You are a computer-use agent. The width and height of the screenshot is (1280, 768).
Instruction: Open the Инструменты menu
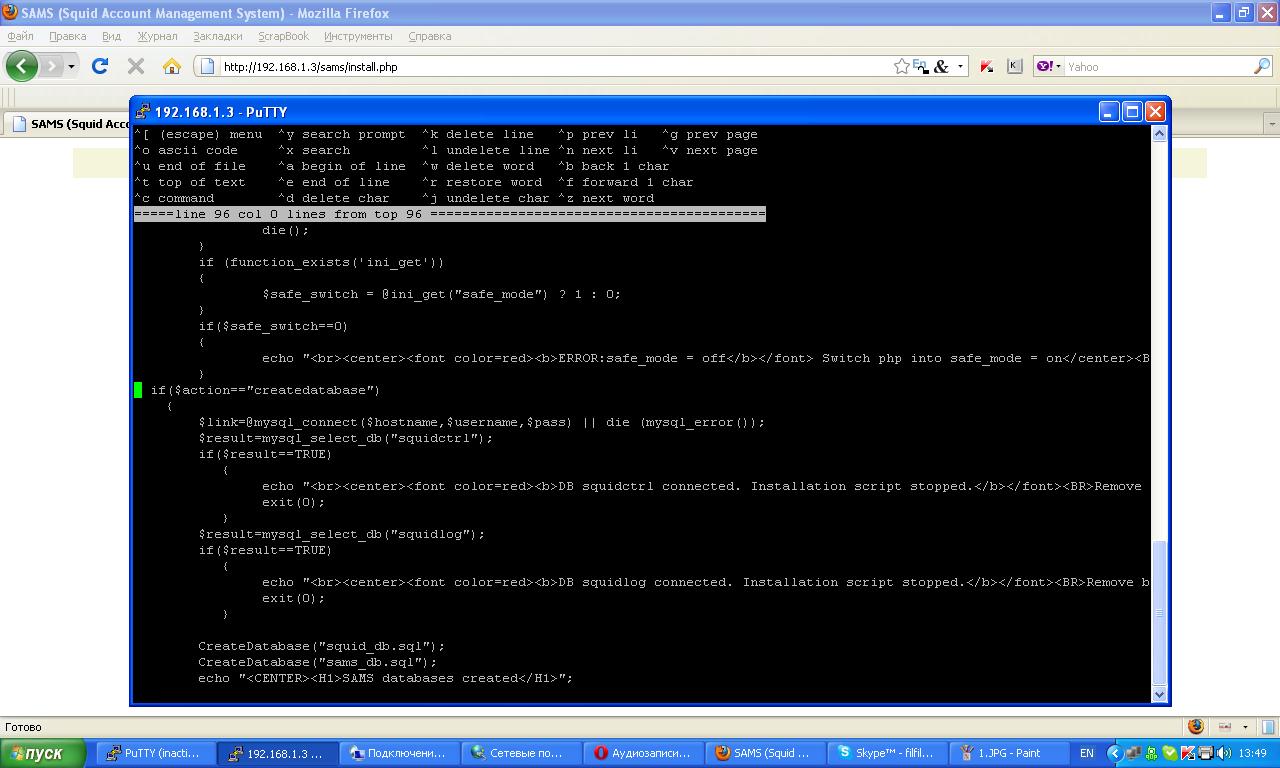[x=358, y=36]
